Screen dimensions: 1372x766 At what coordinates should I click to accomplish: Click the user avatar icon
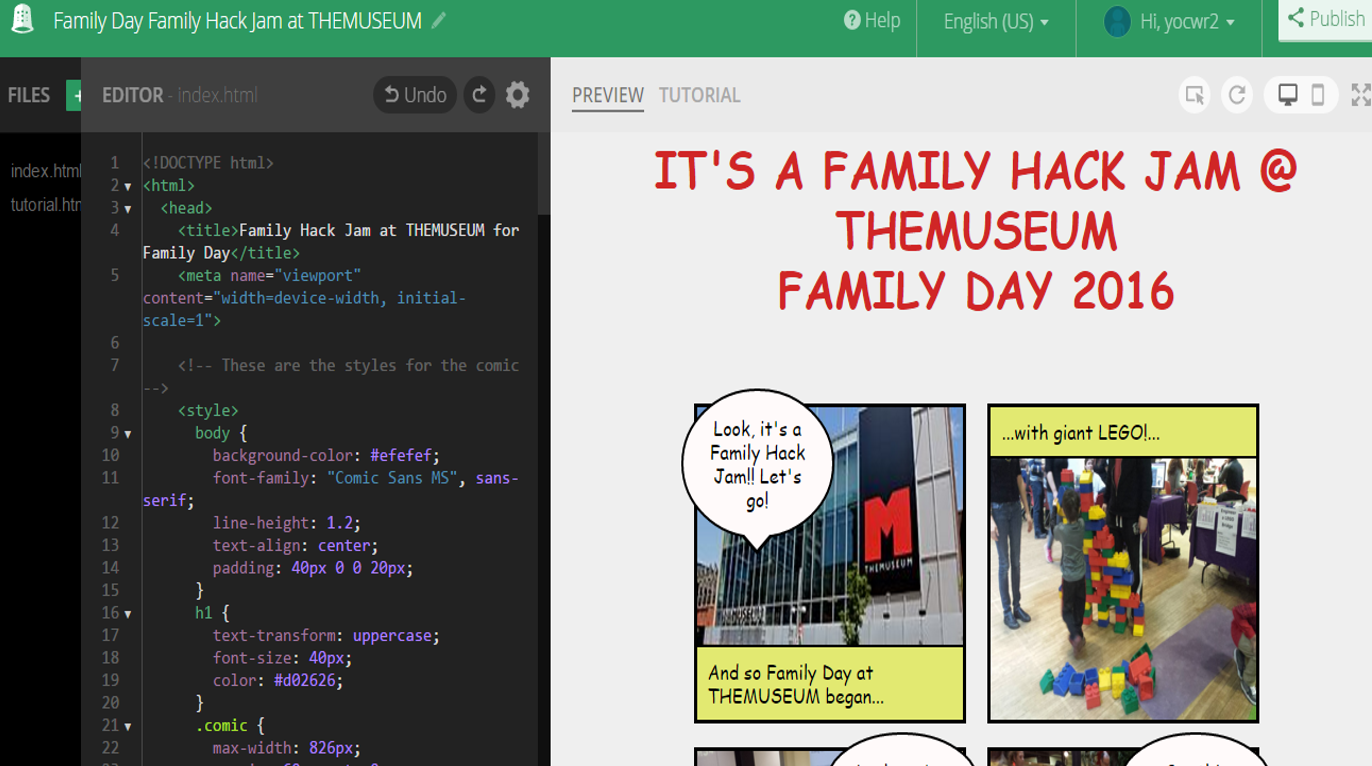click(1117, 21)
